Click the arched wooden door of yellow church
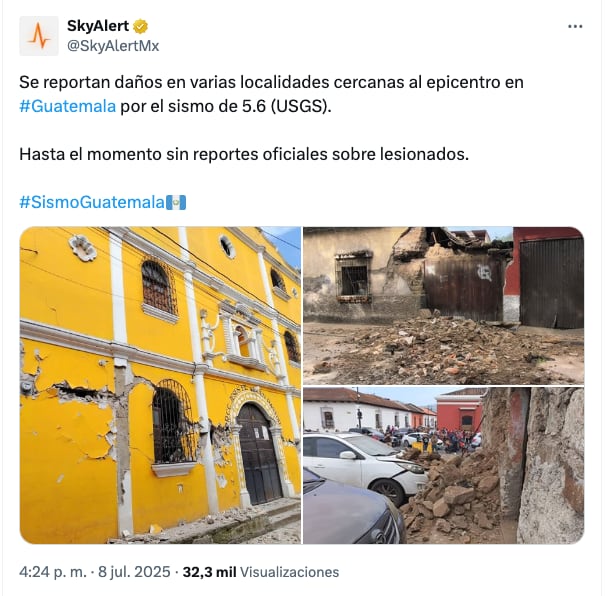 point(259,454)
